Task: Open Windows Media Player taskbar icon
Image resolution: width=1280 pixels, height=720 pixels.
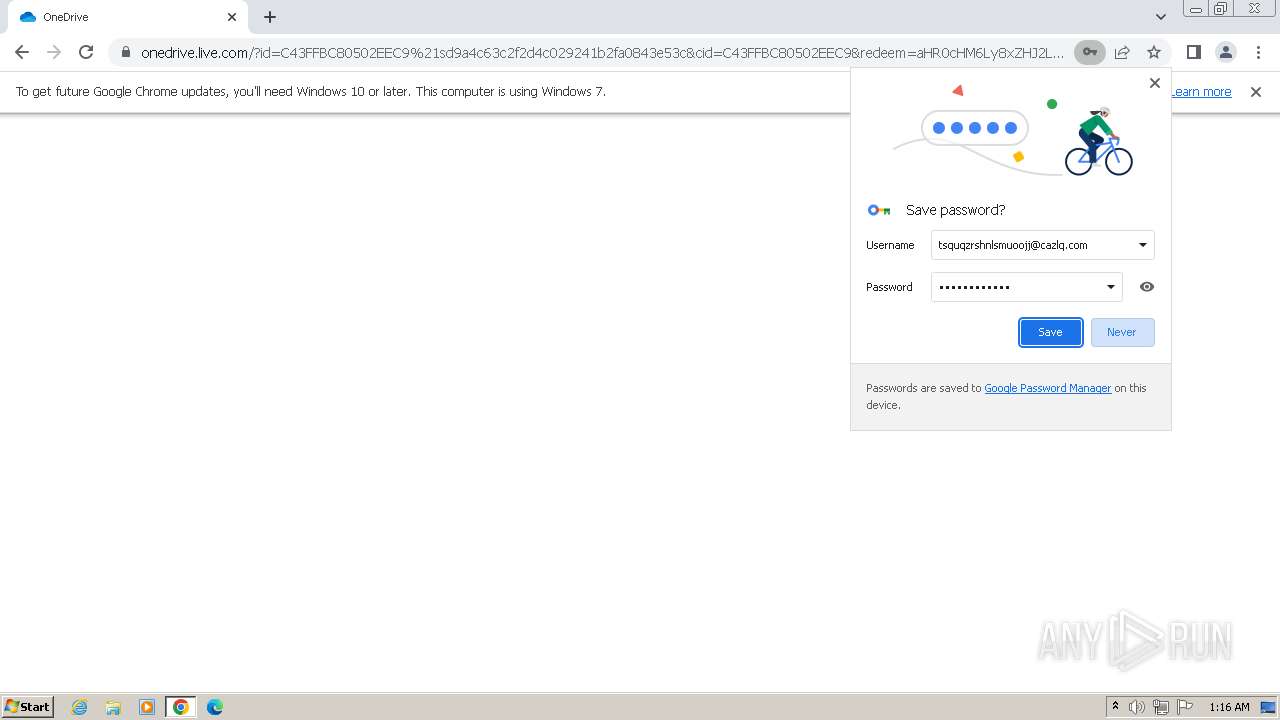Action: point(147,707)
